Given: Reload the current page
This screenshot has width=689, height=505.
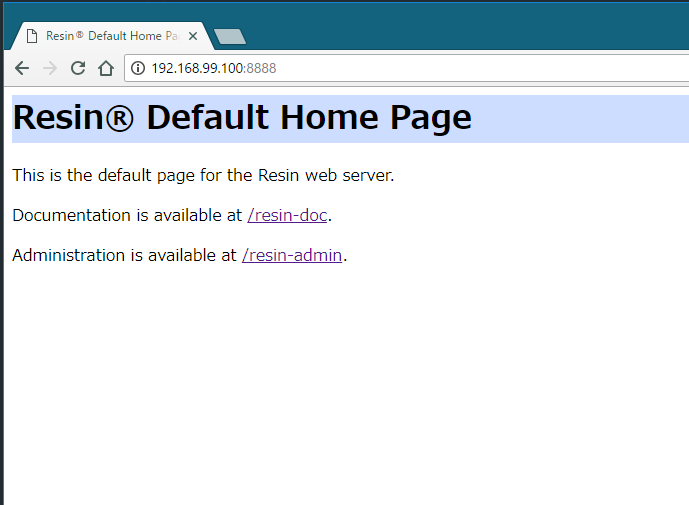Looking at the screenshot, I should point(78,68).
